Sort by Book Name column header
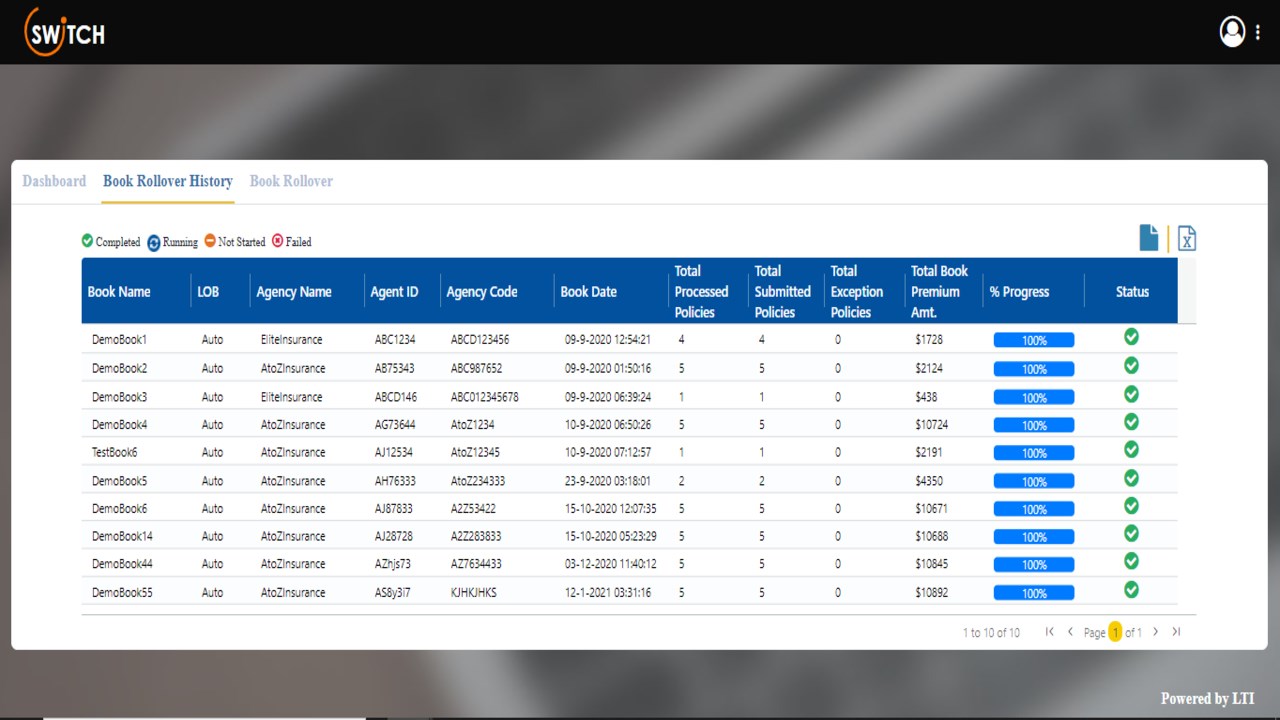Image resolution: width=1280 pixels, height=720 pixels. click(x=119, y=292)
